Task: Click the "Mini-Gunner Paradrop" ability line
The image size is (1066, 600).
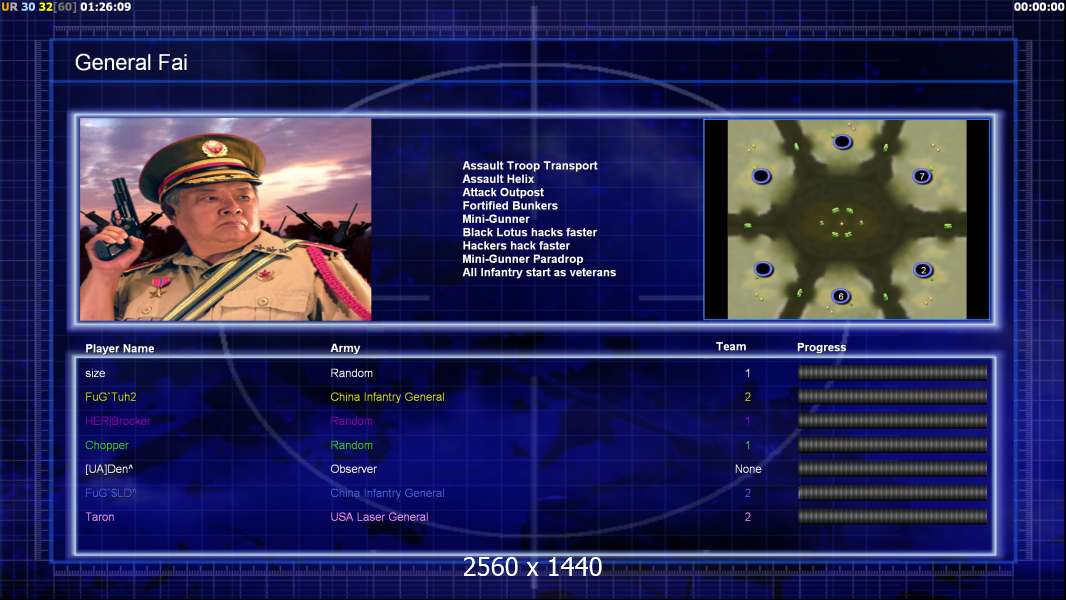Action: pyautogui.click(x=523, y=259)
